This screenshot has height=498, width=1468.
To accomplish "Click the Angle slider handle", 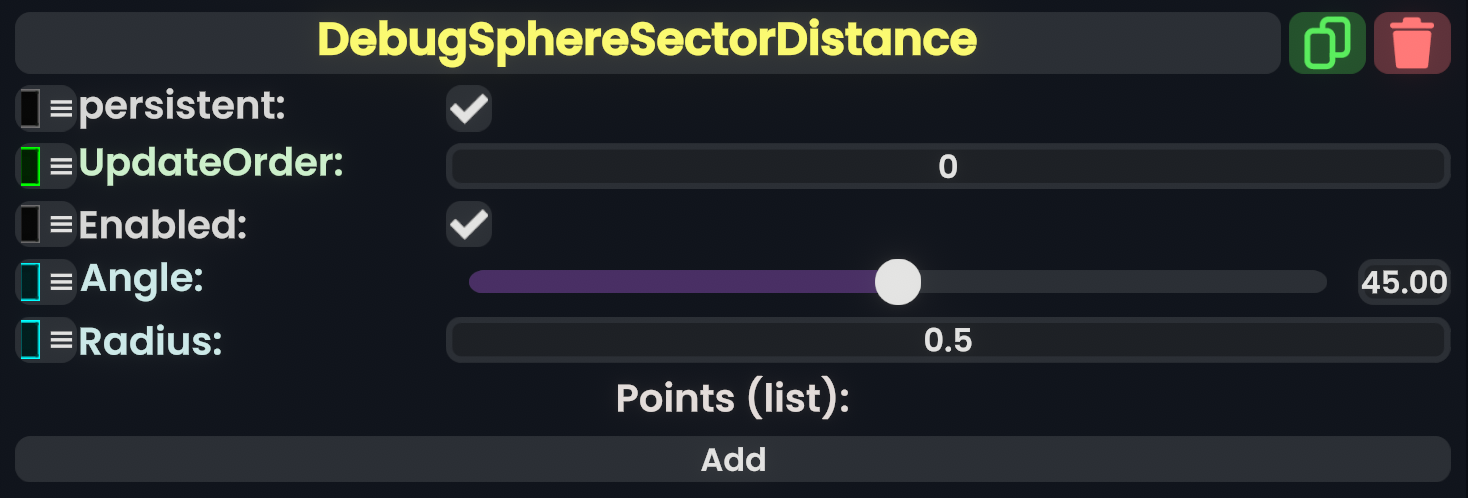I will 897,282.
